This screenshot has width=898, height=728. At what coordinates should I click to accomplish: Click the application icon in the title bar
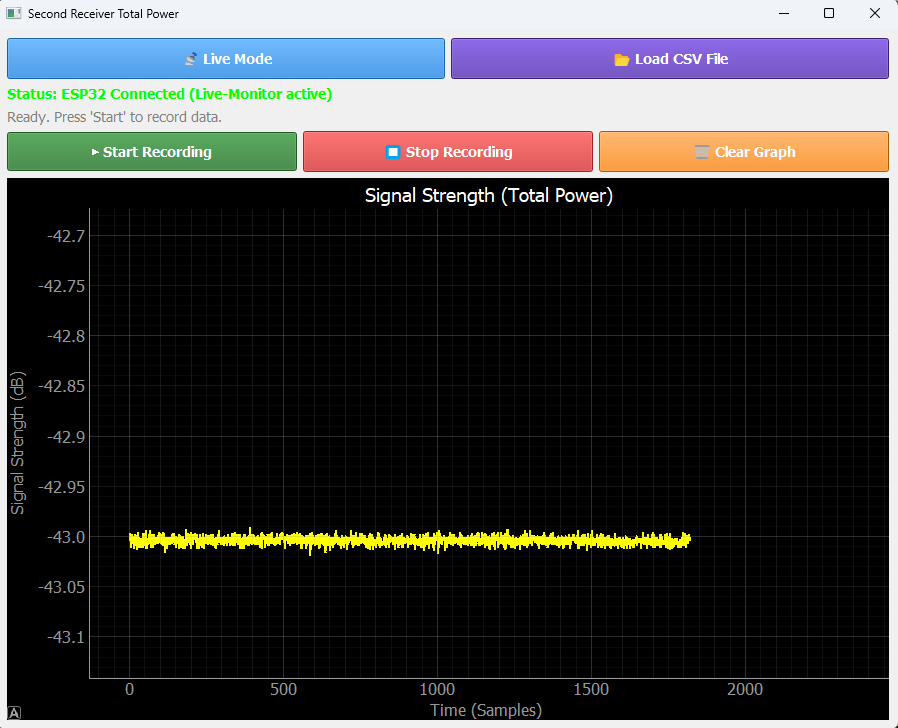[x=14, y=14]
